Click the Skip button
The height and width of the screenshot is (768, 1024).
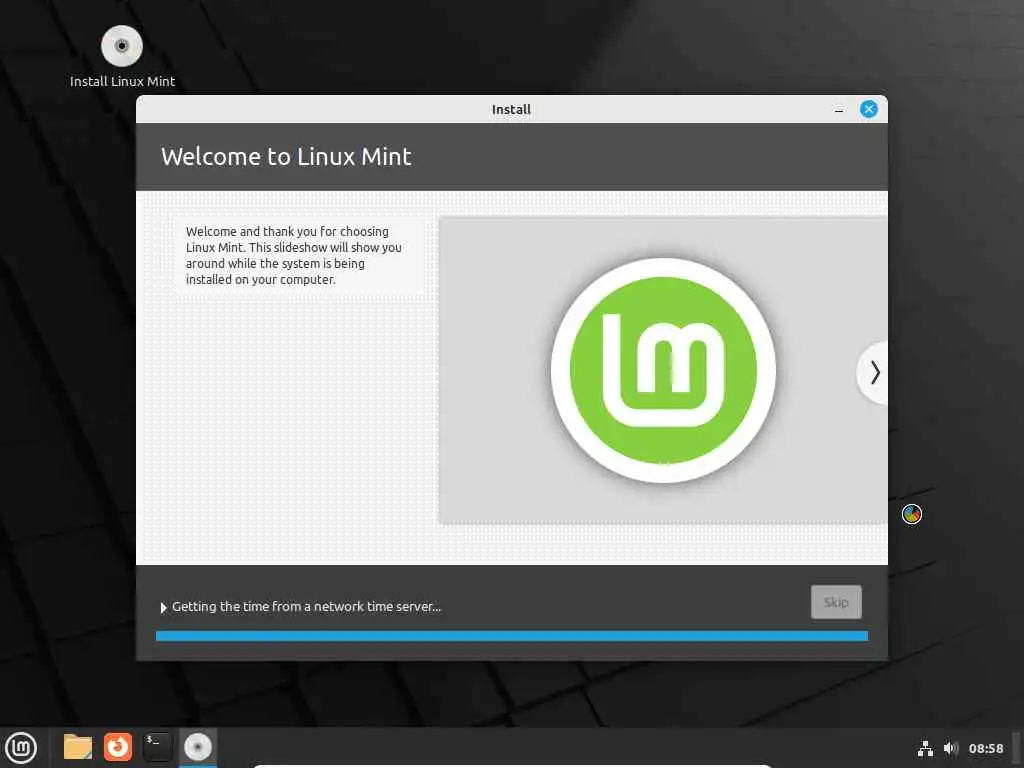point(836,602)
